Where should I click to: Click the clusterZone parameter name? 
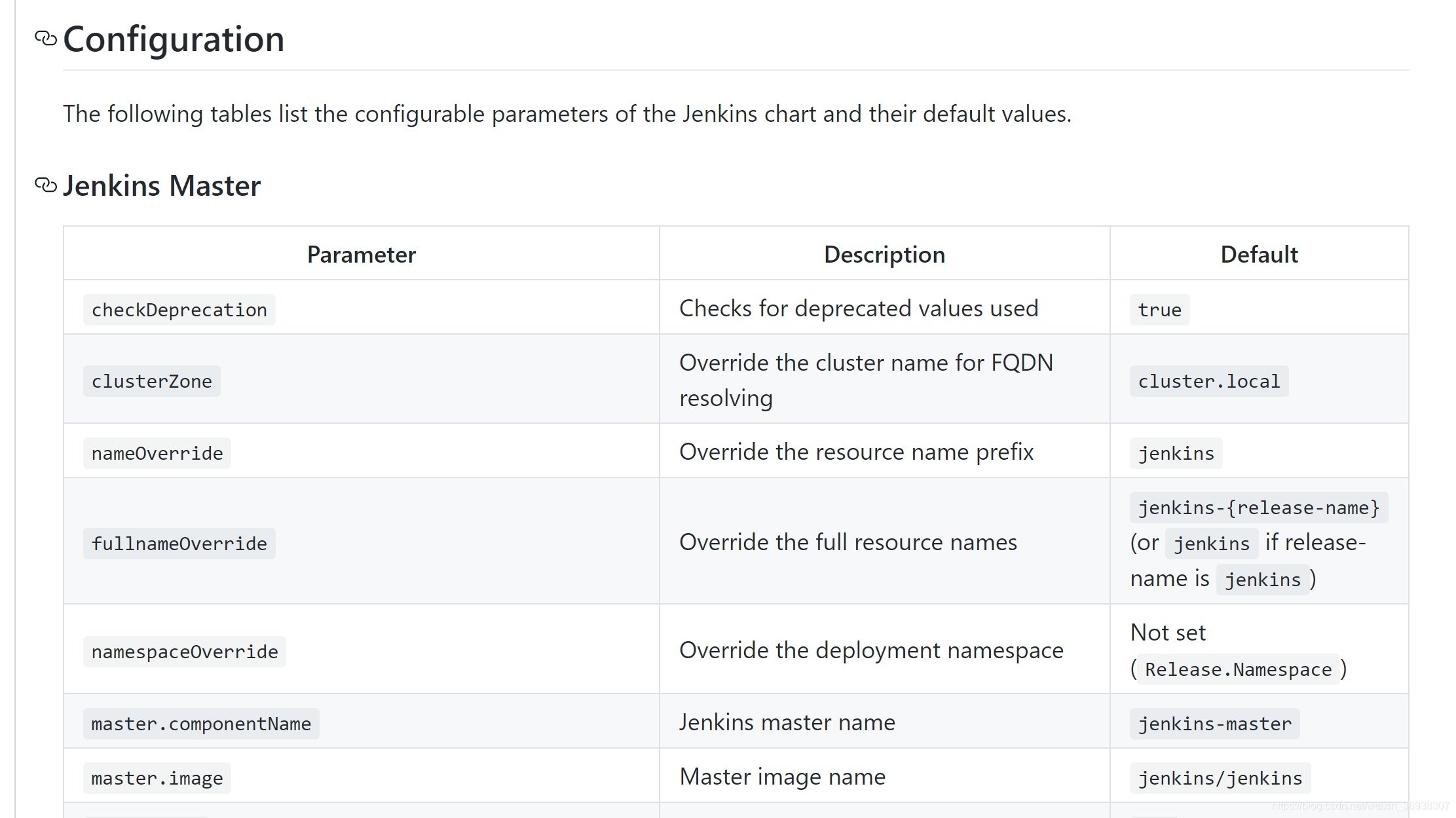(152, 381)
